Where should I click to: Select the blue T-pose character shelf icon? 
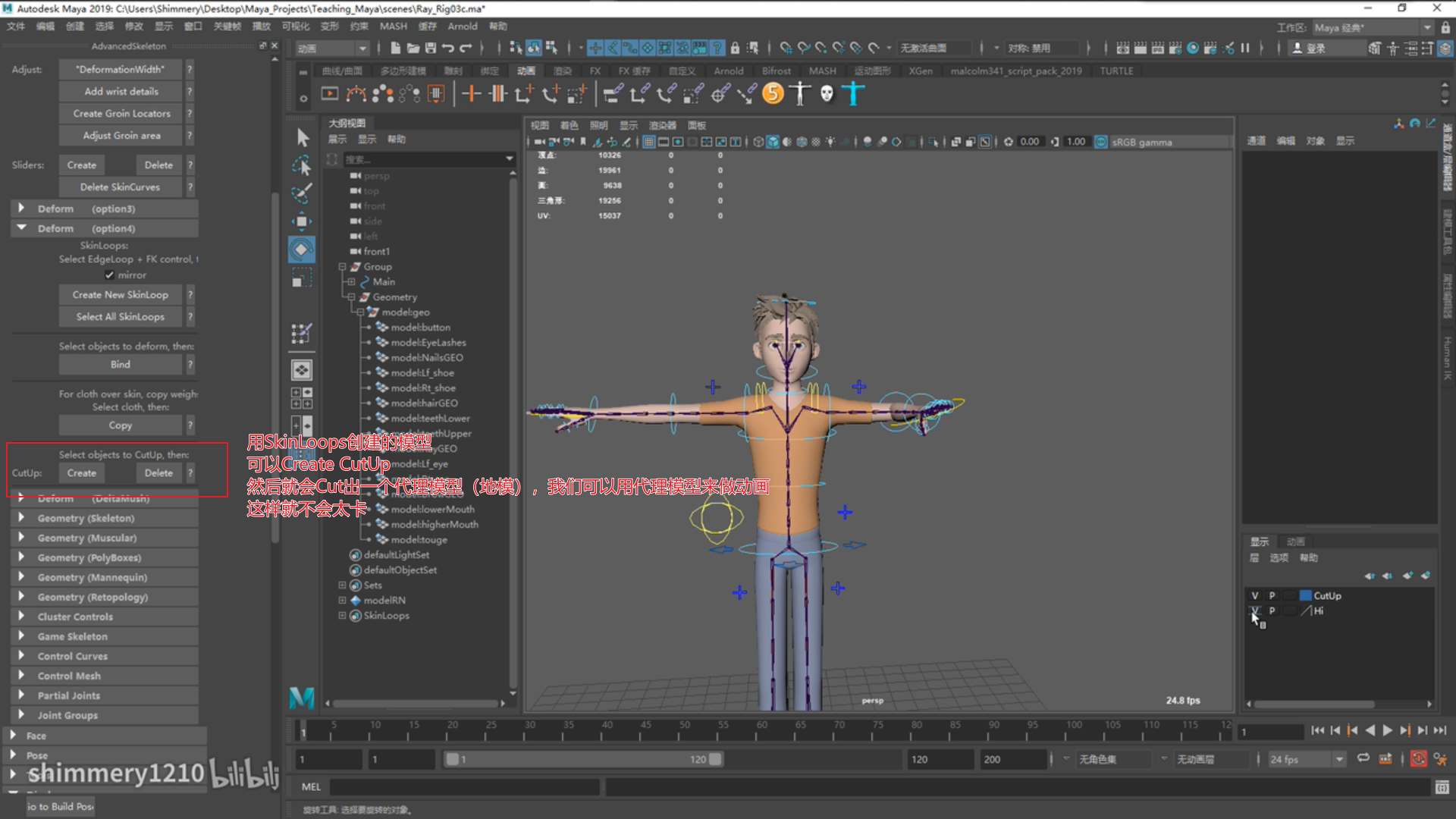(853, 93)
